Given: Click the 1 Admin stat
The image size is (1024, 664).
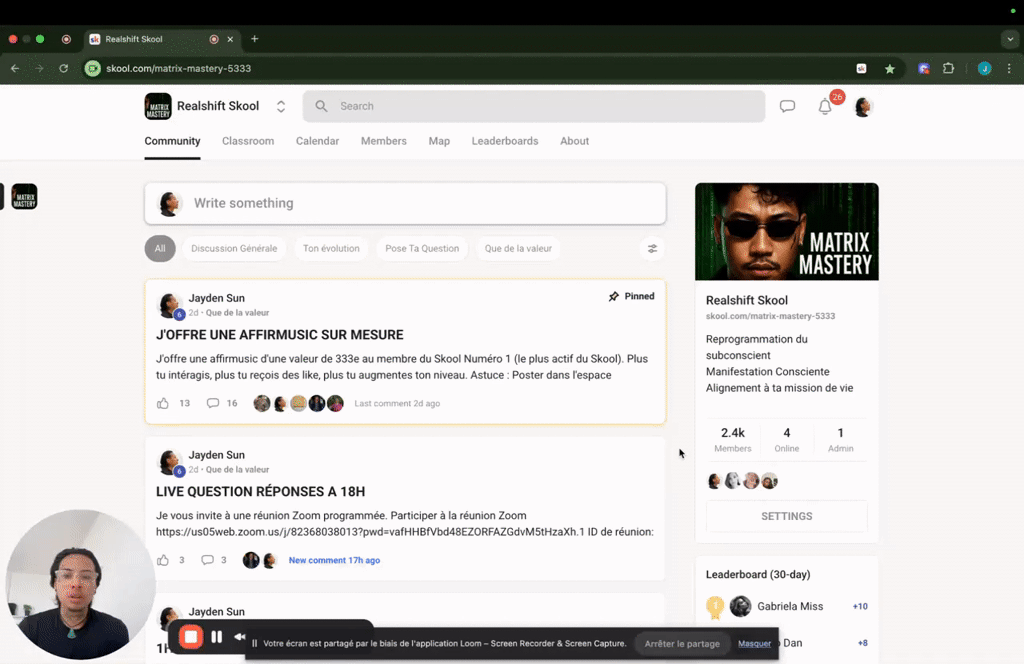Looking at the screenshot, I should point(840,439).
